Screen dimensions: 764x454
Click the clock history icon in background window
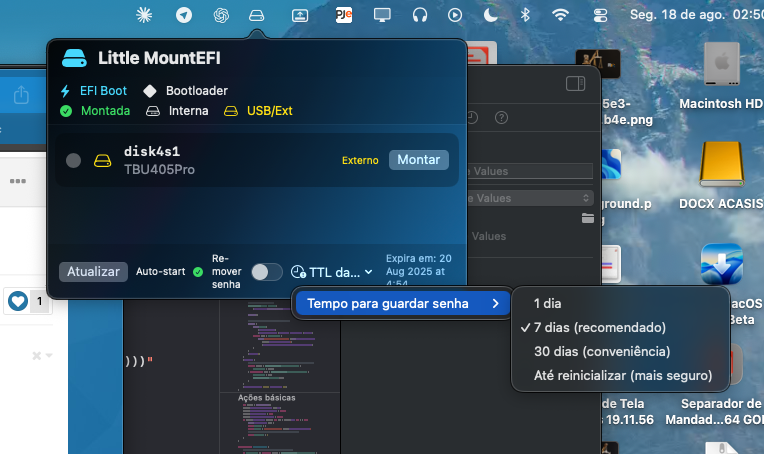473,117
